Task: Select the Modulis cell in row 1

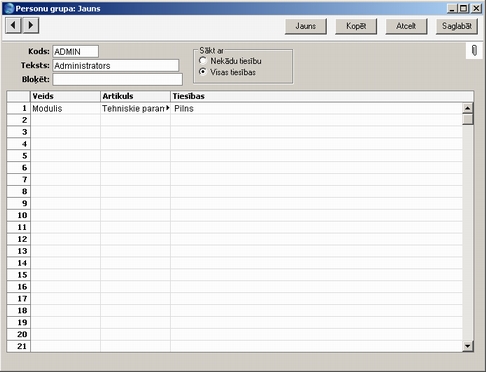Action: tap(65, 108)
